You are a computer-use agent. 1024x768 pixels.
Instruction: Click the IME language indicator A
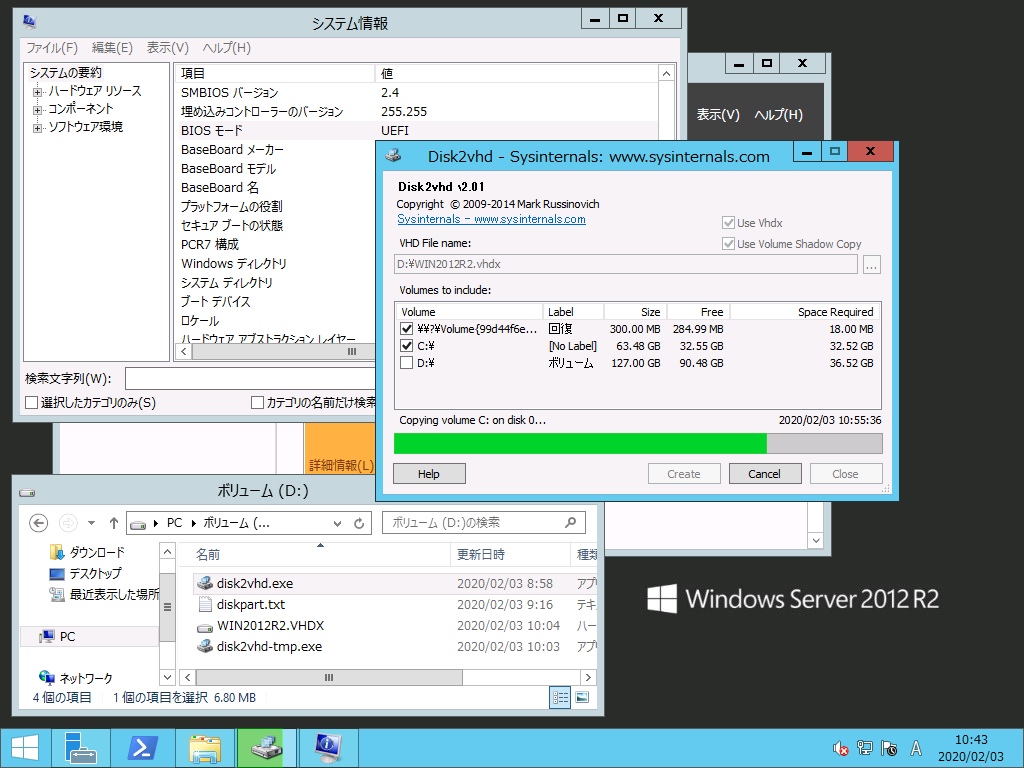tap(916, 748)
